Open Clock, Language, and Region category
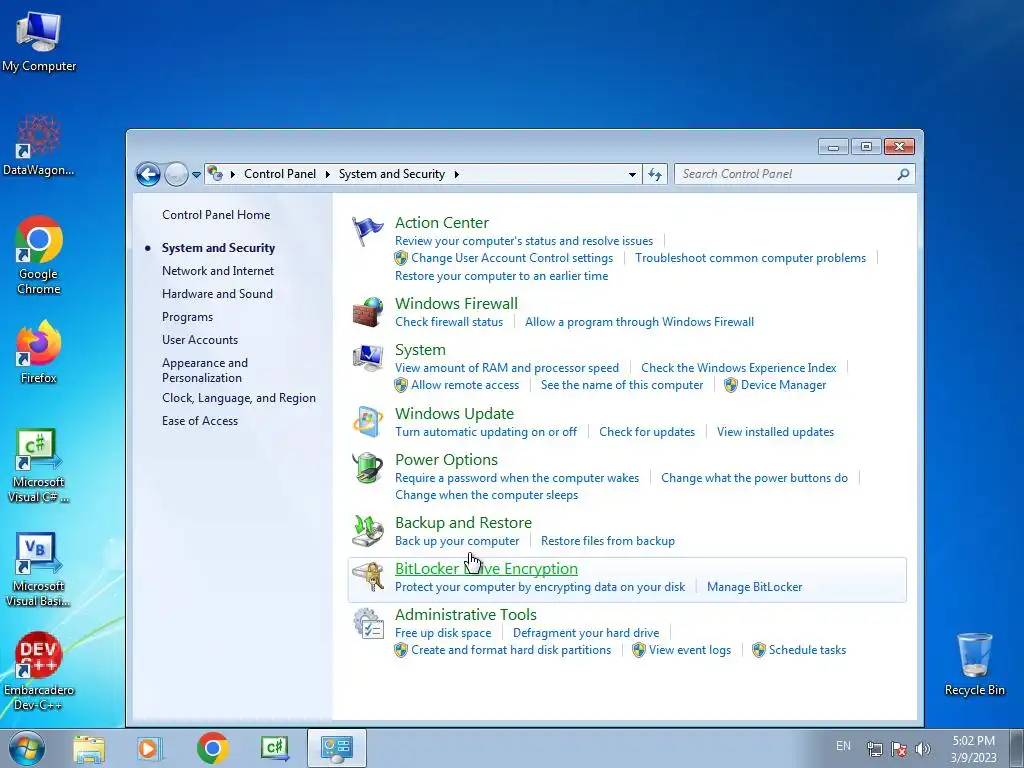Screen dimensions: 1024x768 pyautogui.click(x=238, y=398)
